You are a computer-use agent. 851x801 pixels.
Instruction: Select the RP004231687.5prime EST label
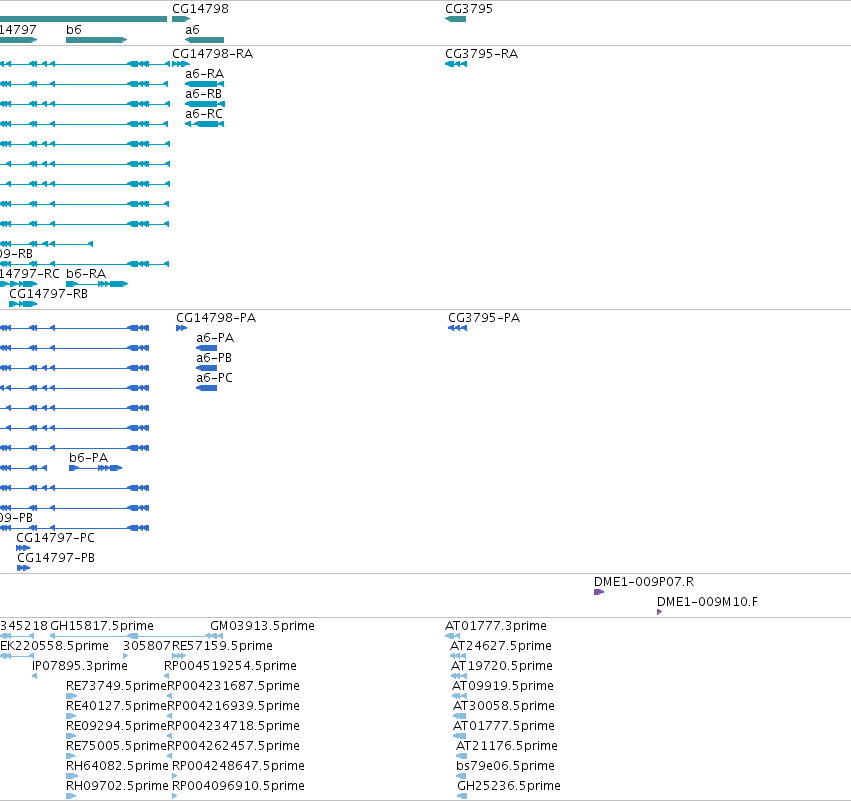(x=233, y=686)
